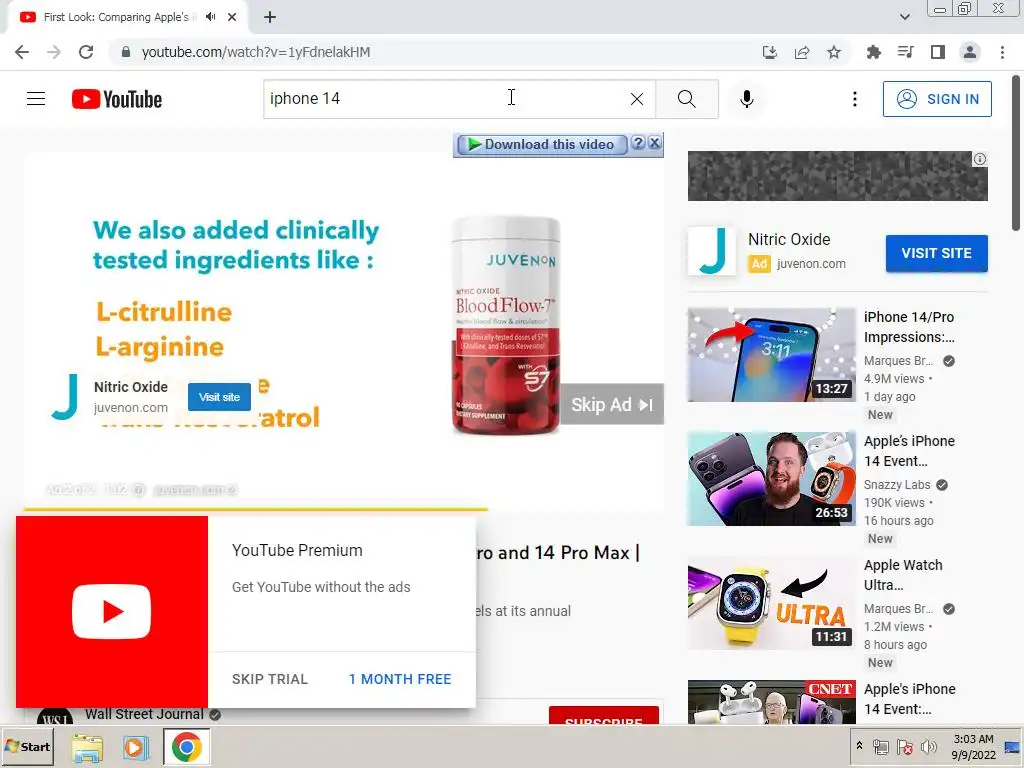Share this page via the address bar icon
This screenshot has width=1024, height=768.
point(802,52)
